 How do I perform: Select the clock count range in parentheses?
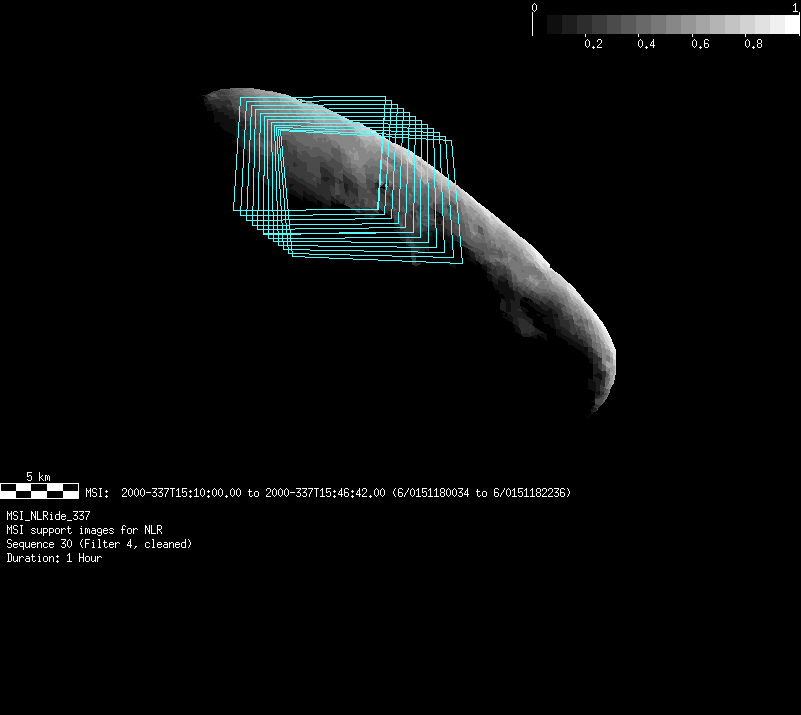[x=481, y=493]
